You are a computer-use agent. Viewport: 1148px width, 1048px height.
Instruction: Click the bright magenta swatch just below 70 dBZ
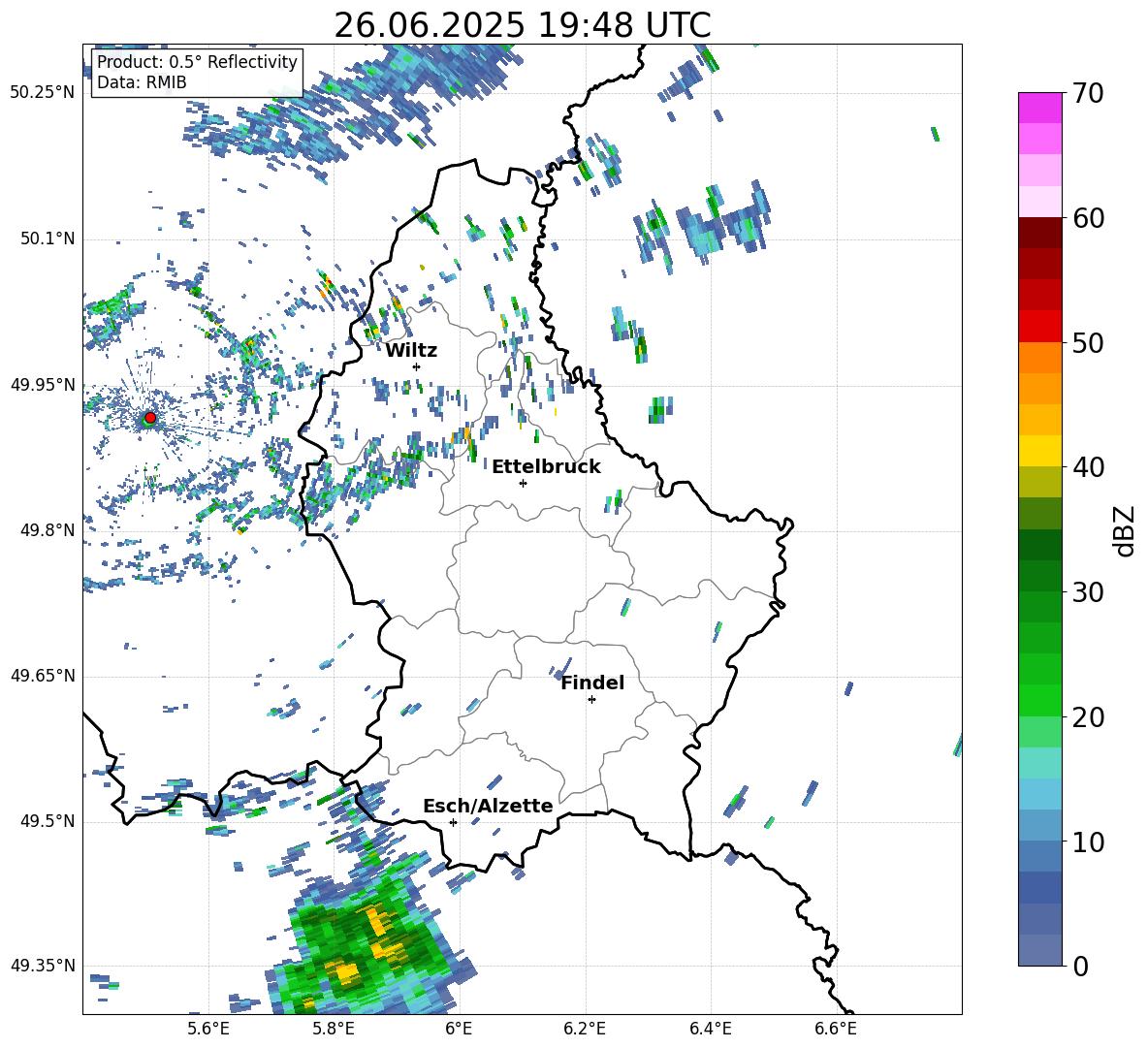tap(1040, 109)
